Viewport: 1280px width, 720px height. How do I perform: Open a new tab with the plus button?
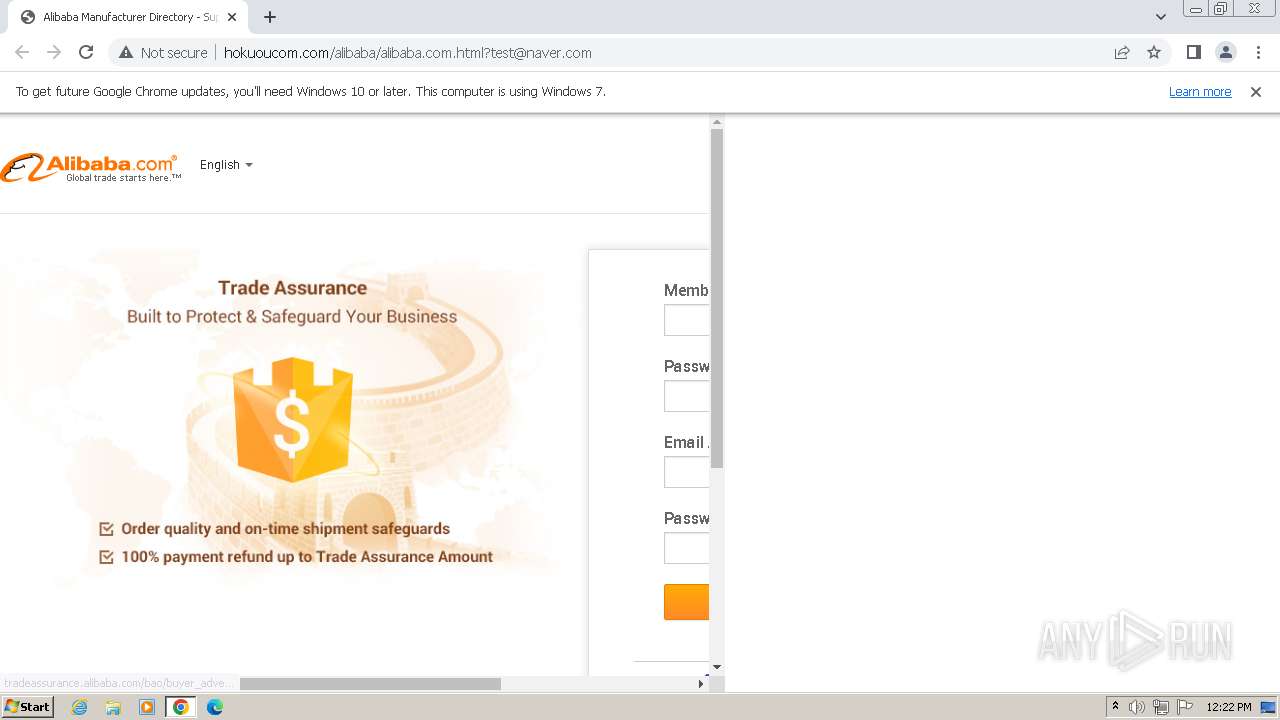point(270,17)
